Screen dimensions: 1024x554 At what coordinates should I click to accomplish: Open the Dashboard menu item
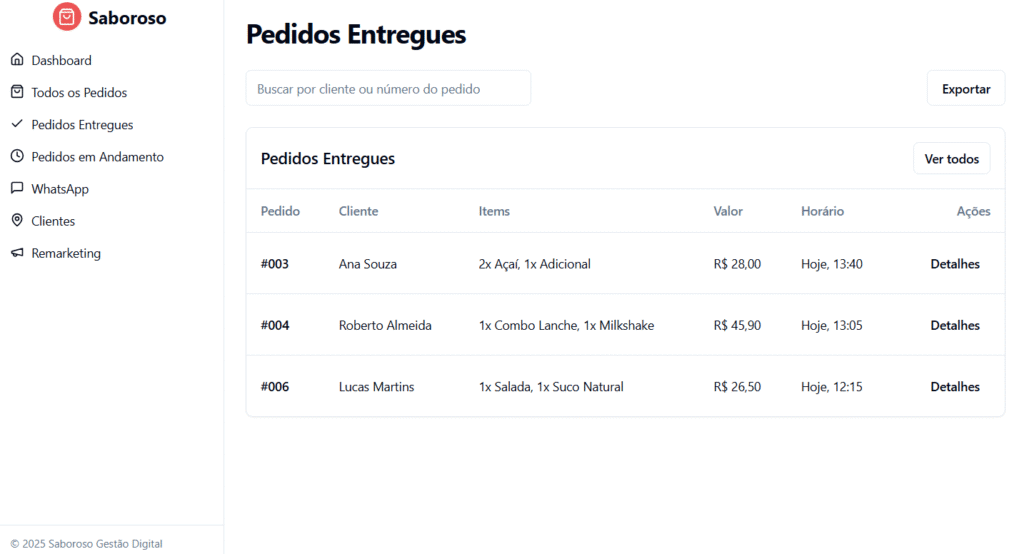(x=61, y=60)
